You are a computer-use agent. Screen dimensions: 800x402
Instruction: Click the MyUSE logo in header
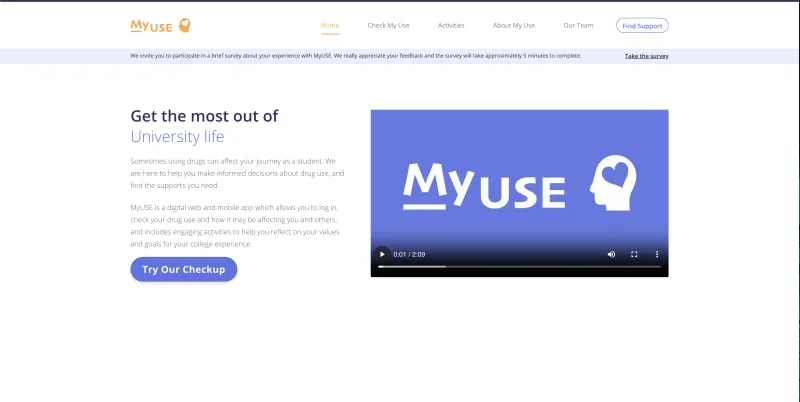[160, 26]
